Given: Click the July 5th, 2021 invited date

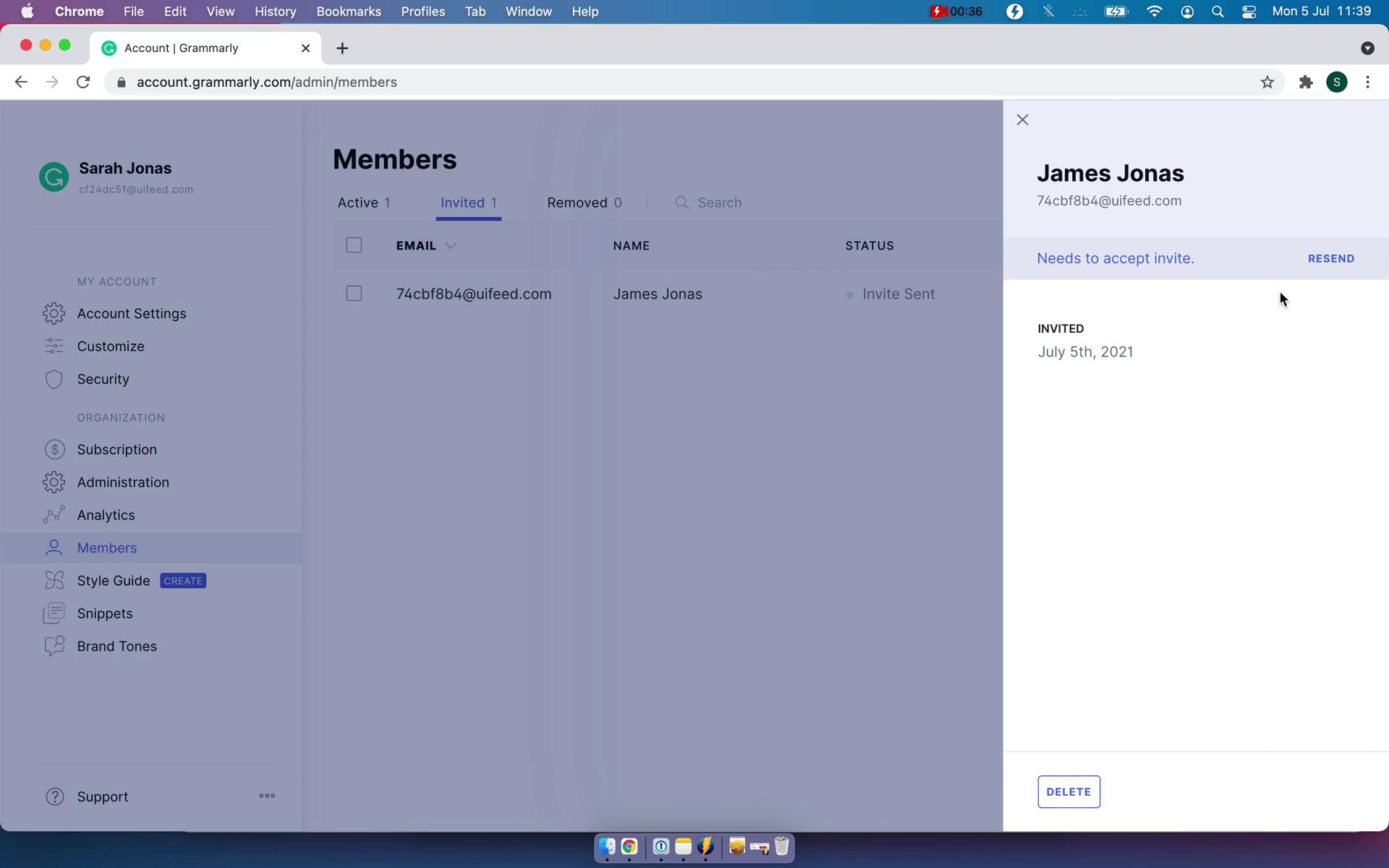Looking at the screenshot, I should (x=1085, y=352).
